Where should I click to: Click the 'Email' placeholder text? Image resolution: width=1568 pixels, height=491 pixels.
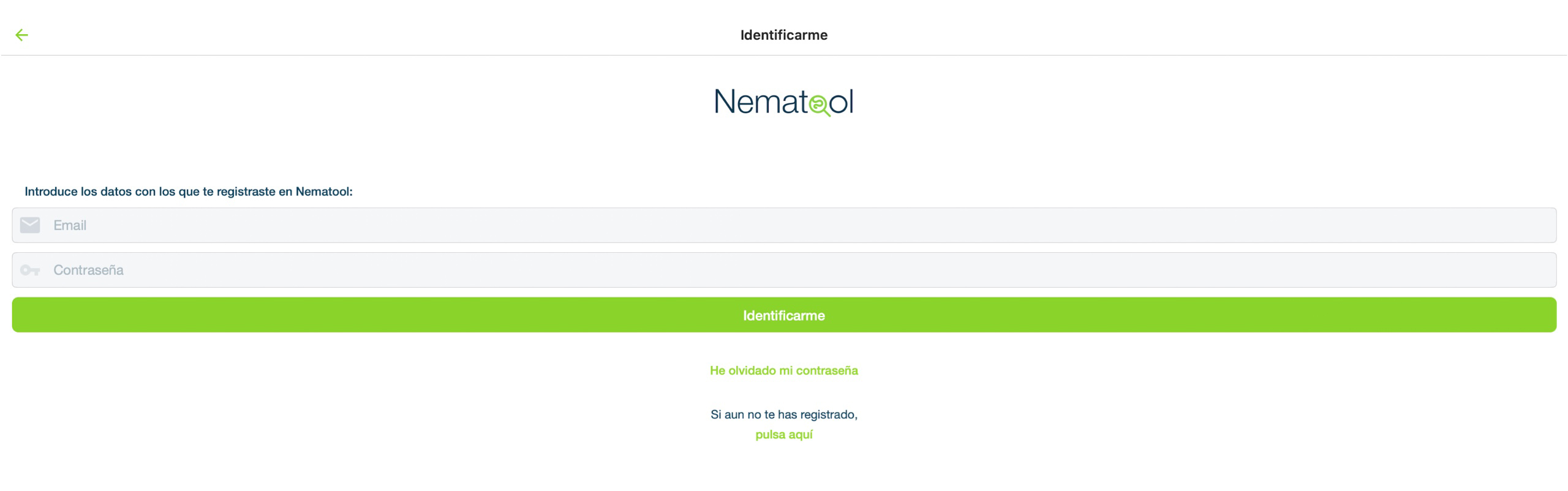(70, 225)
